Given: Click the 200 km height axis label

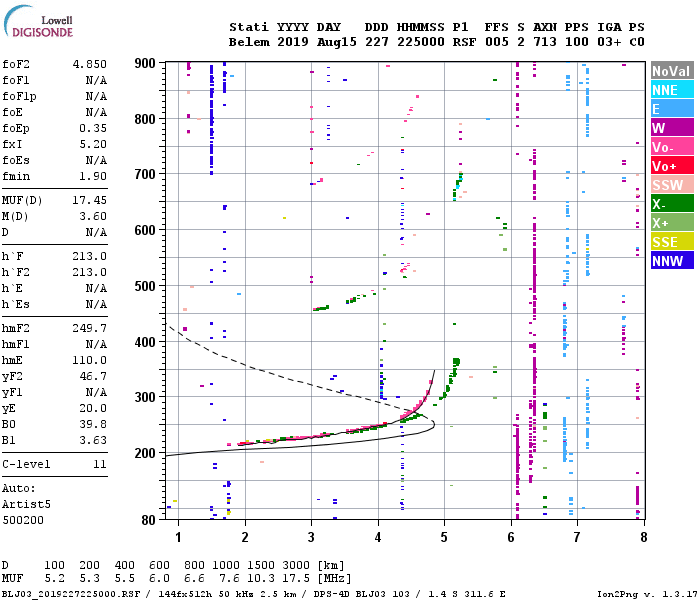Looking at the screenshot, I should coord(145,453).
